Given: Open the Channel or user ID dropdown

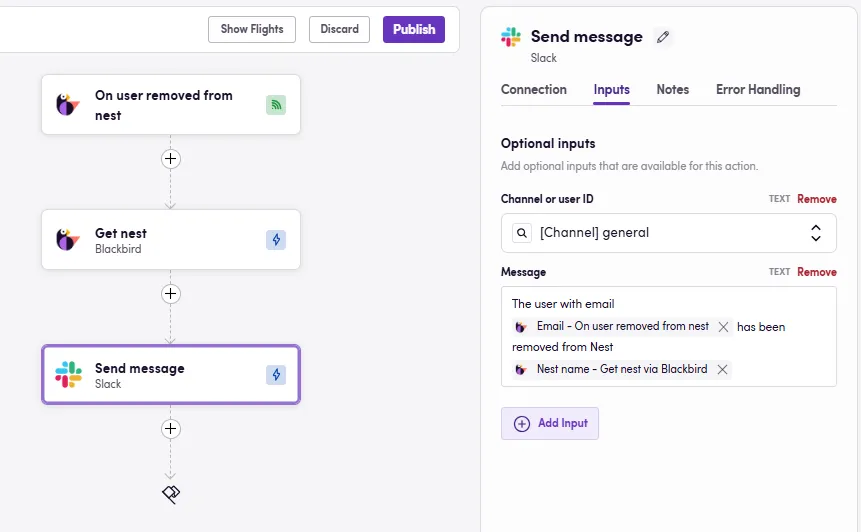Looking at the screenshot, I should pos(816,233).
